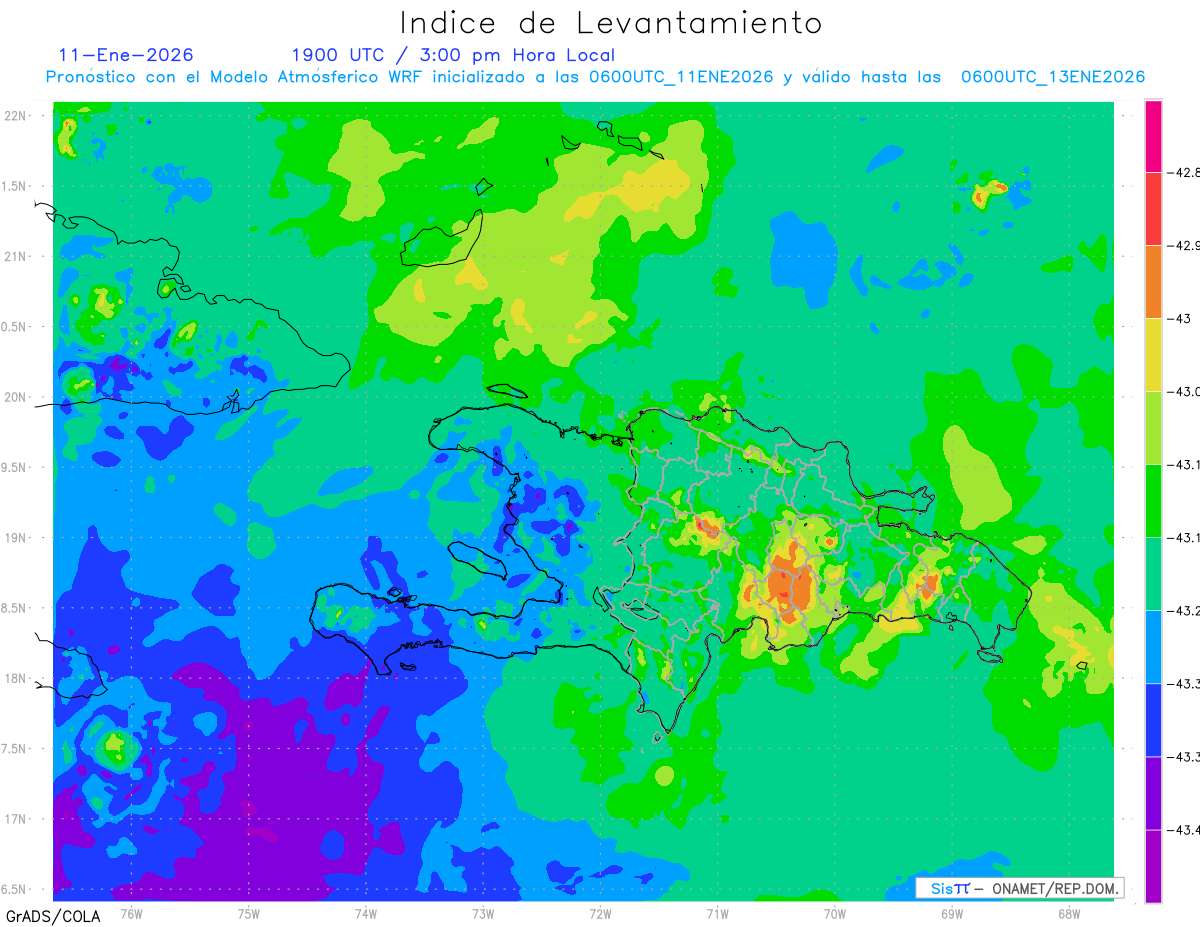Click the '68W' longitude axis label
The image size is (1200, 927).
tap(1069, 913)
